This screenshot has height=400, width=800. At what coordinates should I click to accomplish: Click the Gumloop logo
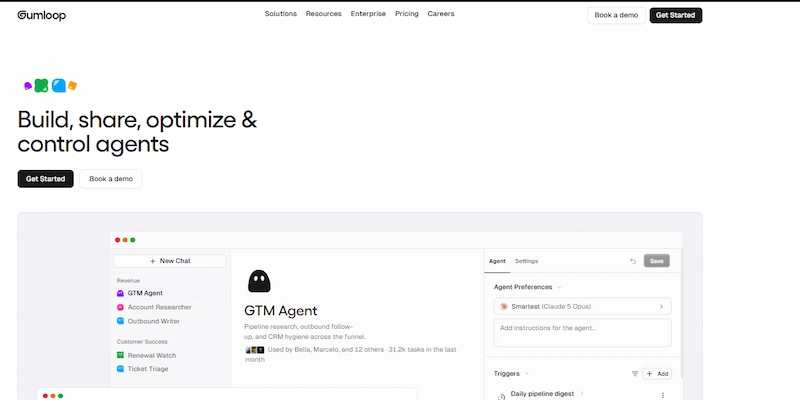click(x=42, y=15)
